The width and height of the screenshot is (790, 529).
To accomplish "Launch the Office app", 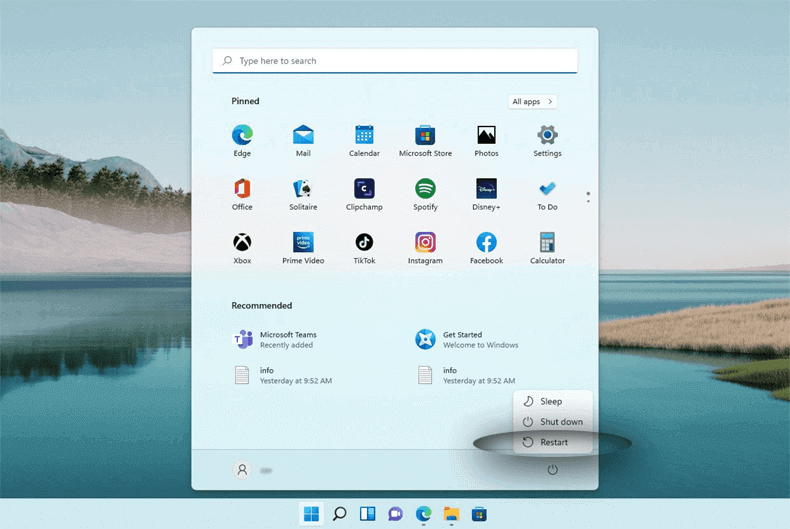I will (x=242, y=194).
